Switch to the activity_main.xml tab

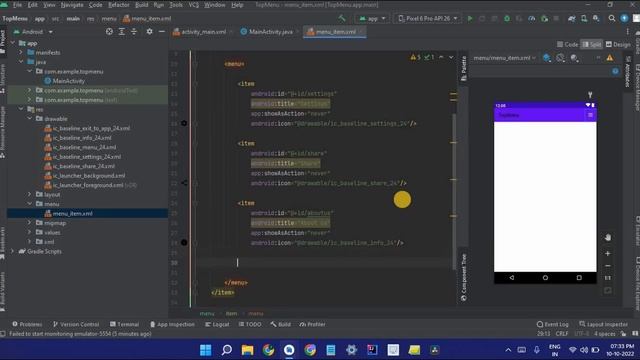point(203,32)
